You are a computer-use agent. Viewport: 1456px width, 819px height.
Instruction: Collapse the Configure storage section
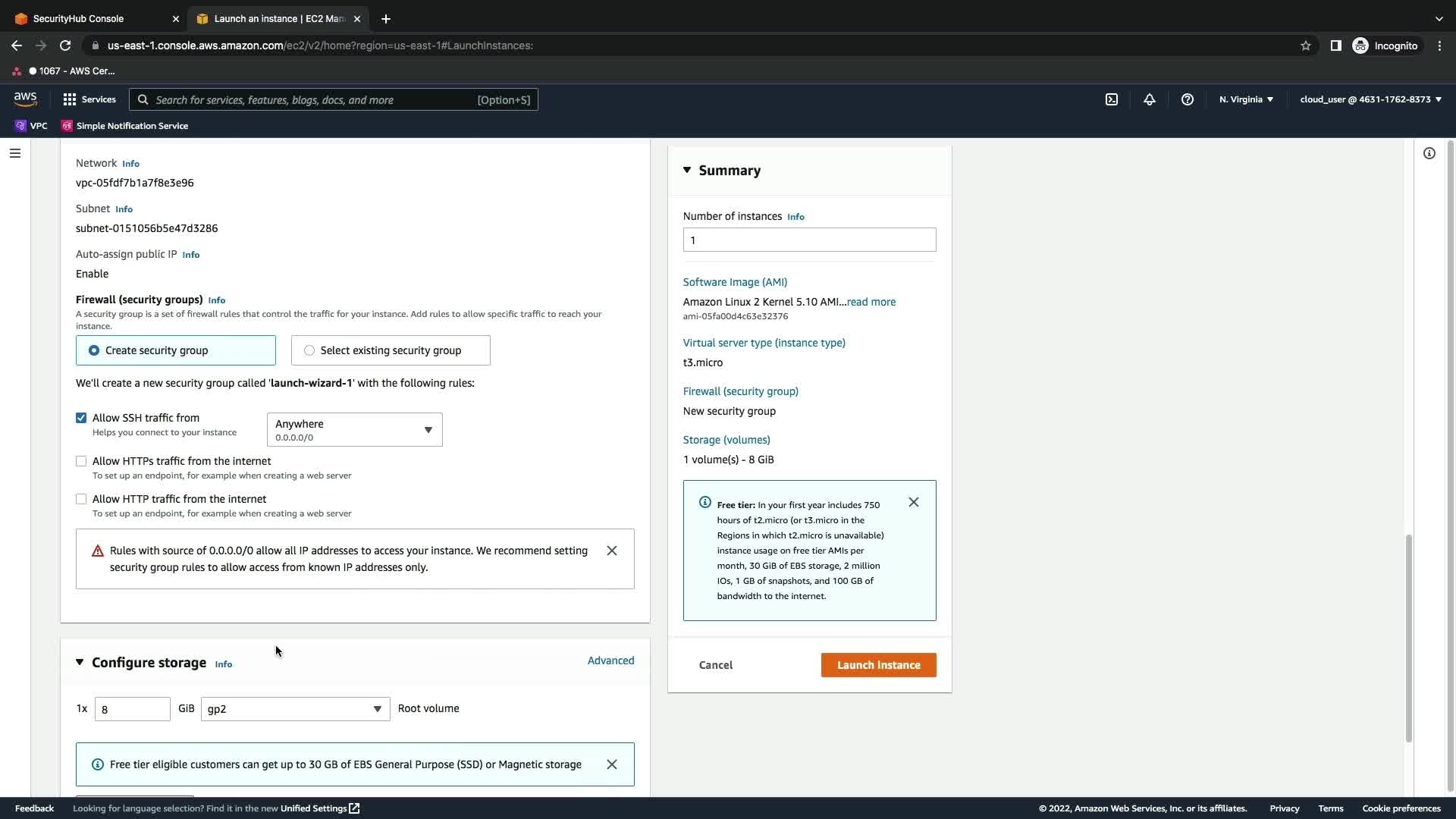click(x=80, y=663)
